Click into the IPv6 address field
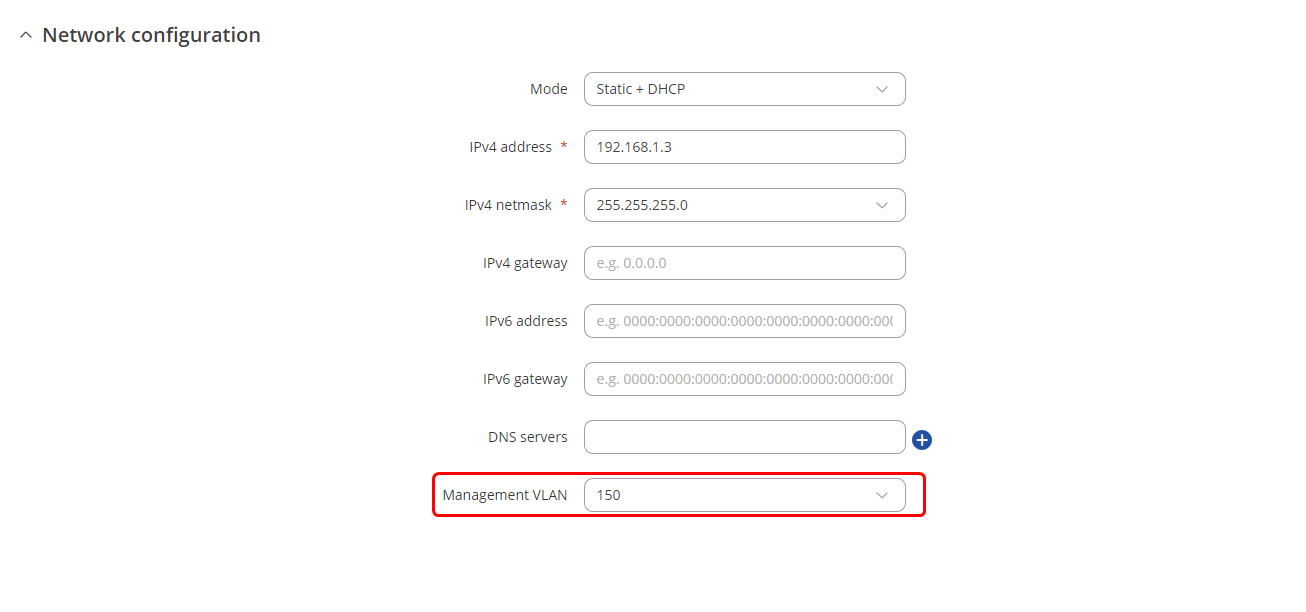 (744, 321)
